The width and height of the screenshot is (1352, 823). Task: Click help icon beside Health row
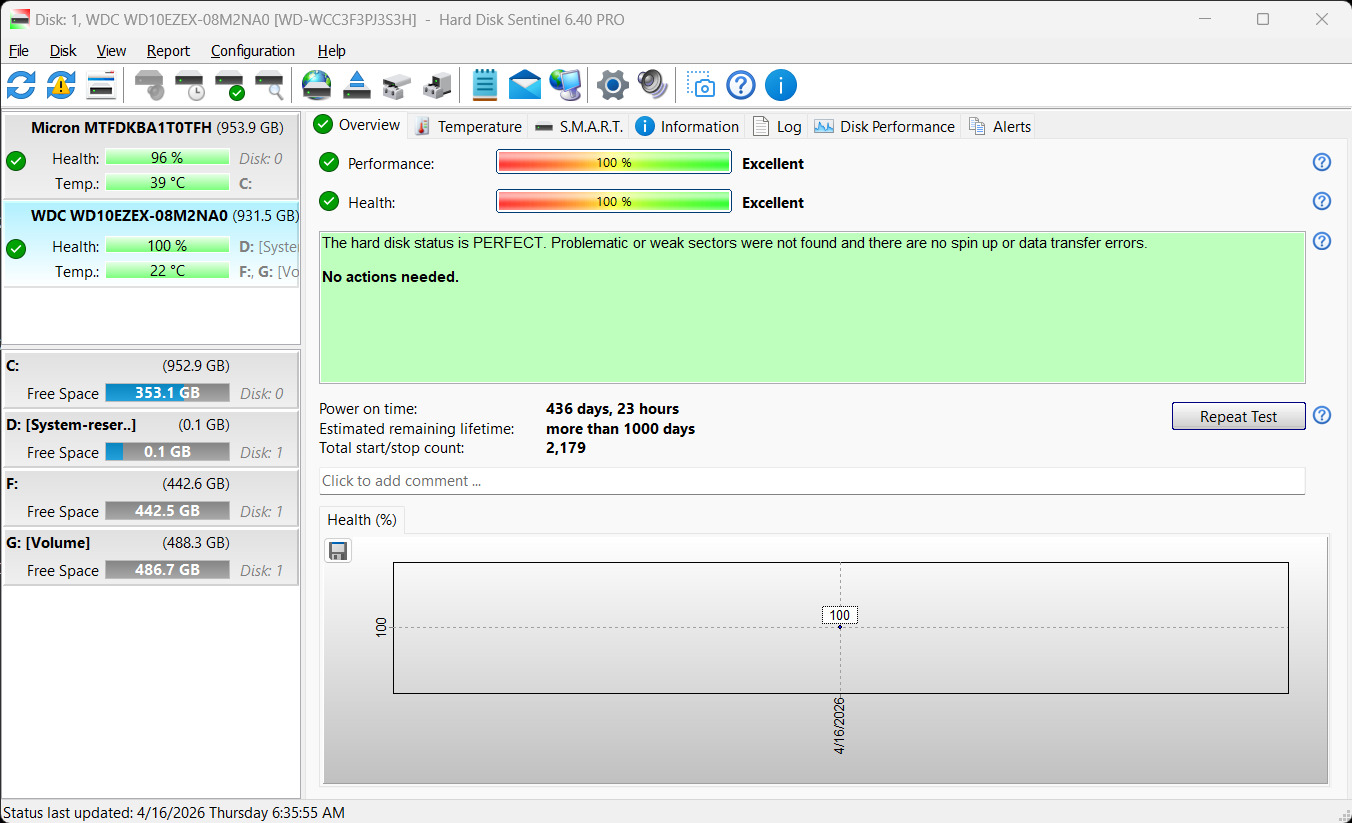tap(1322, 202)
